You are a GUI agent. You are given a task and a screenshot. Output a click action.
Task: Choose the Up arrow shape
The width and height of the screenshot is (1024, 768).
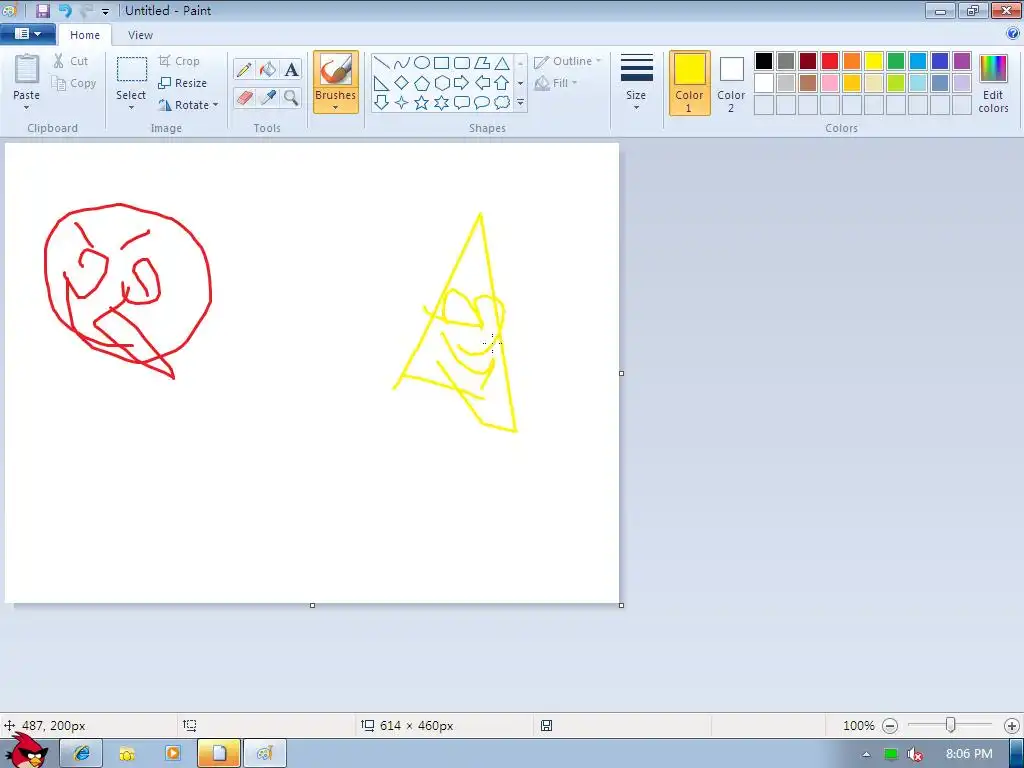pos(502,83)
